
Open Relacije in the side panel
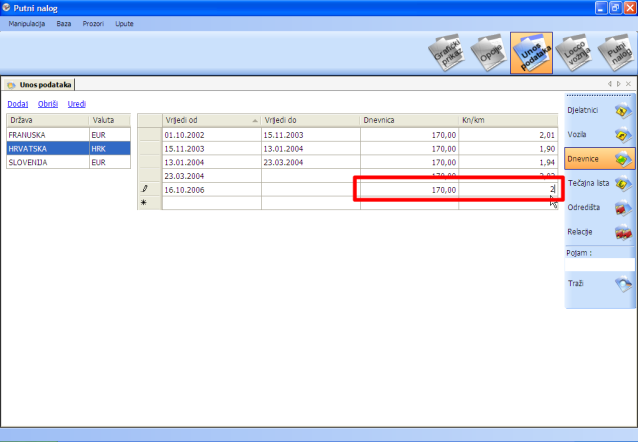tap(599, 232)
